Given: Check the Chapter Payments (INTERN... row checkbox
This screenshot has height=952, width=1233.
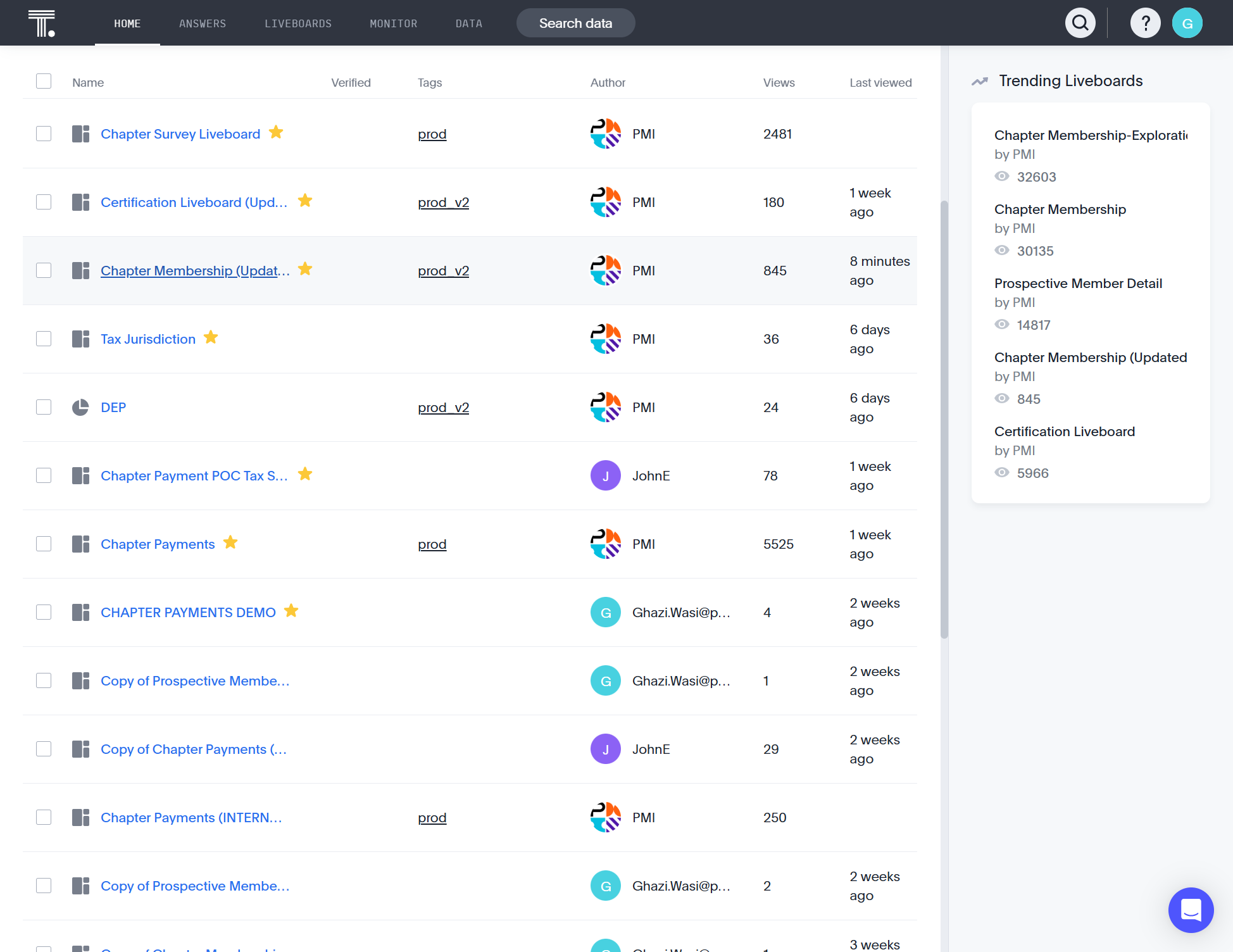Looking at the screenshot, I should (44, 817).
